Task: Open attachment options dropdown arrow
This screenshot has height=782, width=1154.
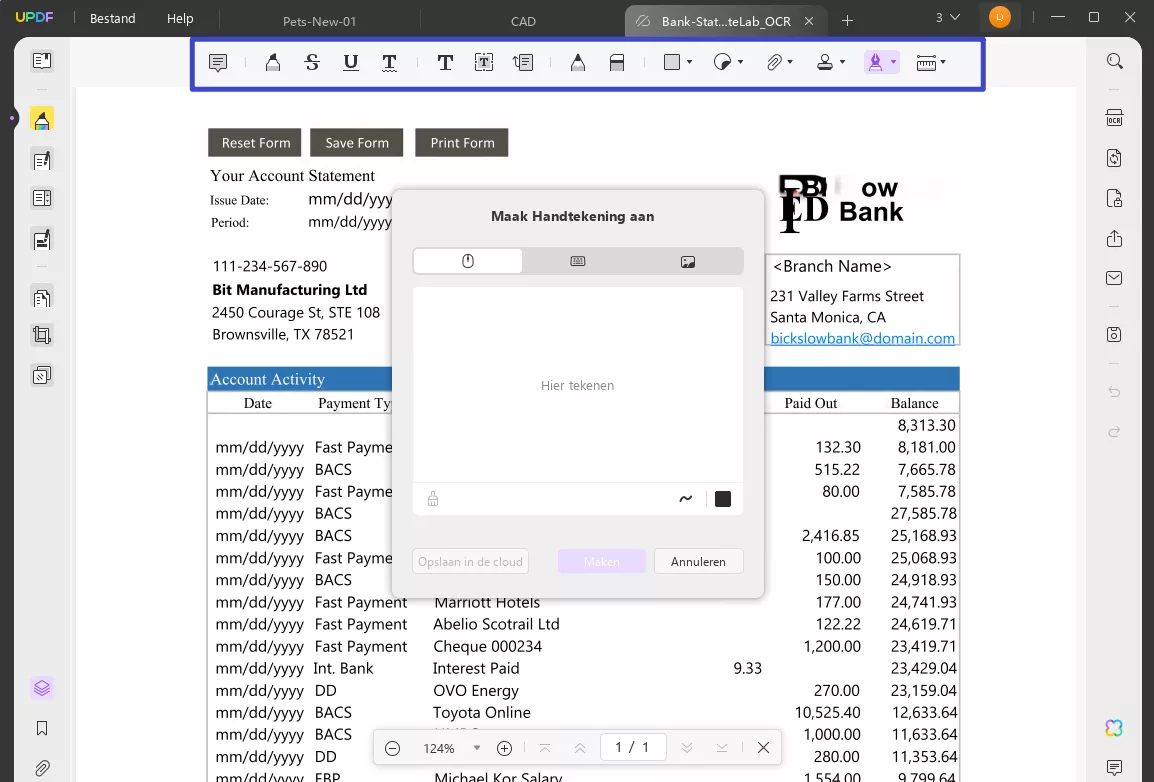Action: 790,63
